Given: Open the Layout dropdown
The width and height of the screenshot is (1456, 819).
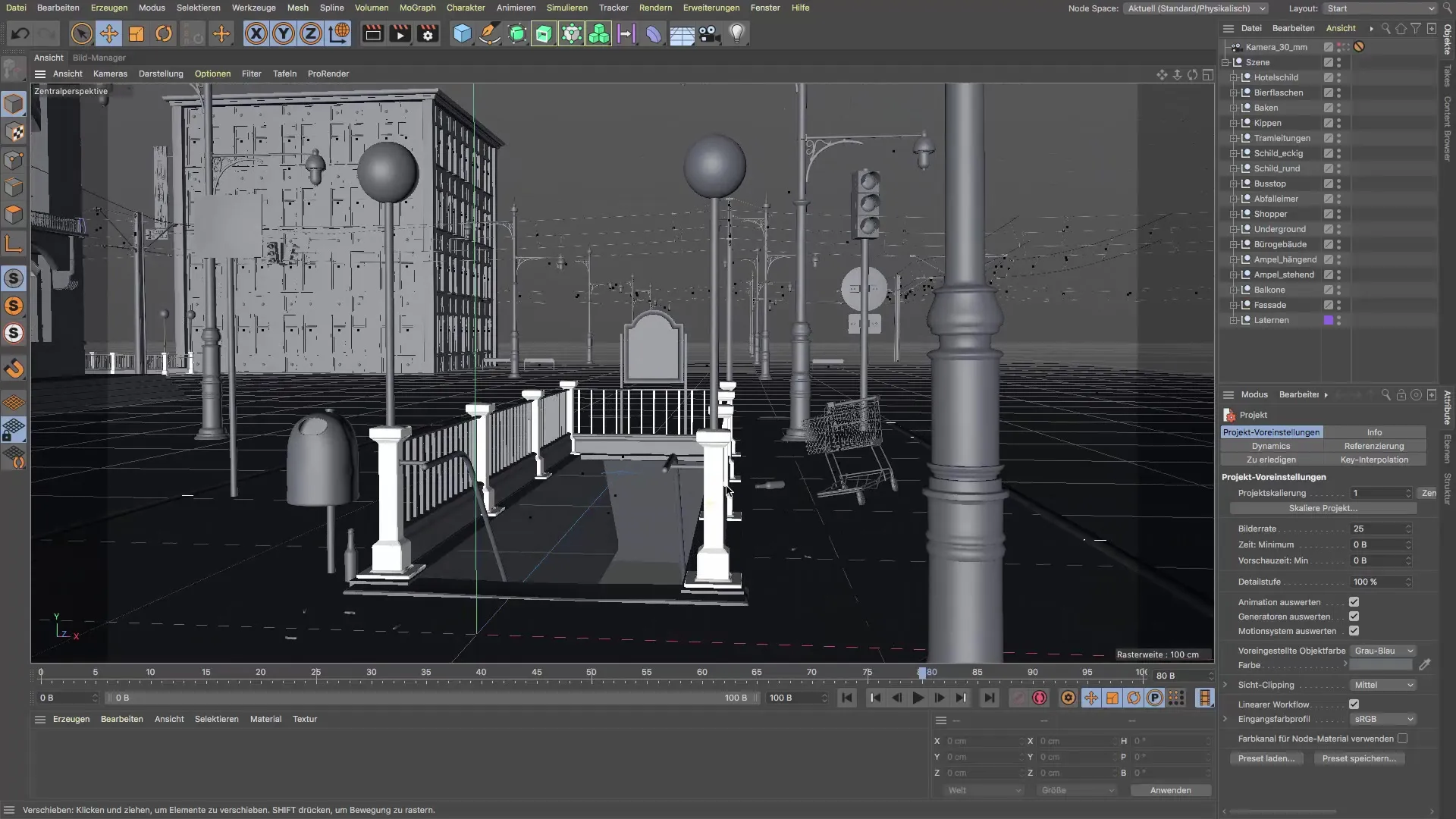Looking at the screenshot, I should (1380, 8).
